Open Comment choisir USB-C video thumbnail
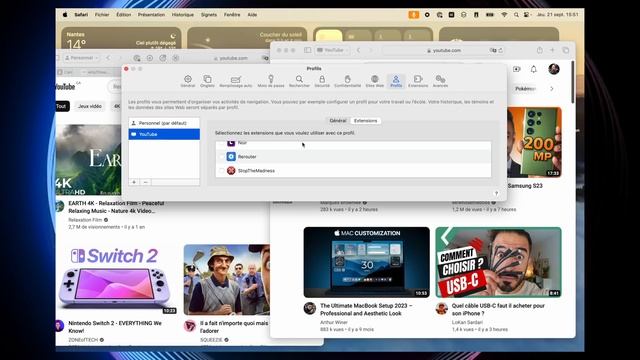This screenshot has height=360, width=640. (498, 262)
